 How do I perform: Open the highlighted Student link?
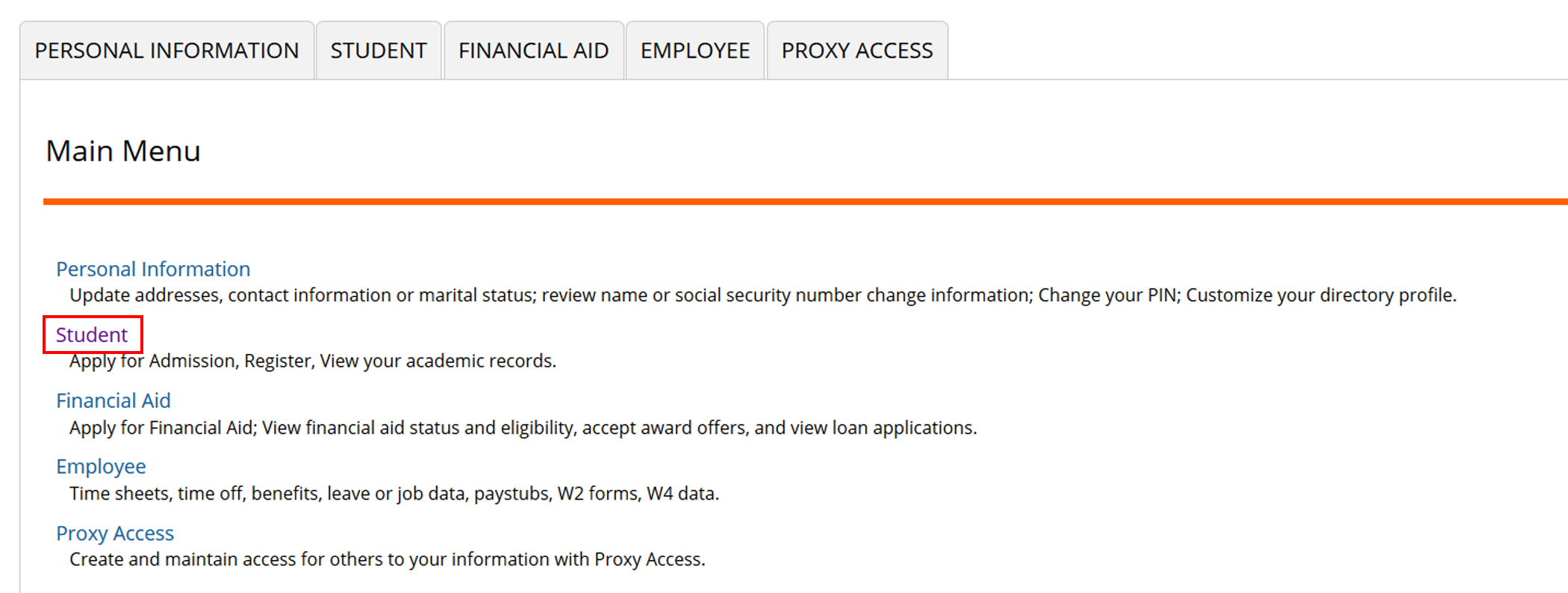92,335
